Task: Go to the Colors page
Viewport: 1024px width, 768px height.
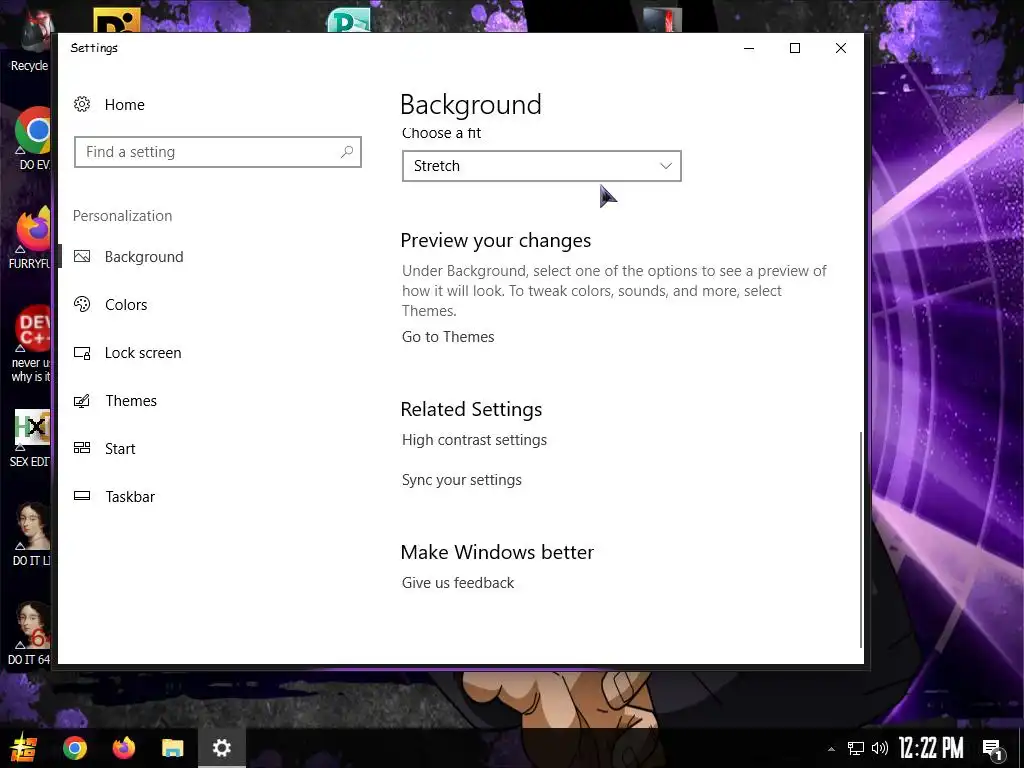Action: 126,304
